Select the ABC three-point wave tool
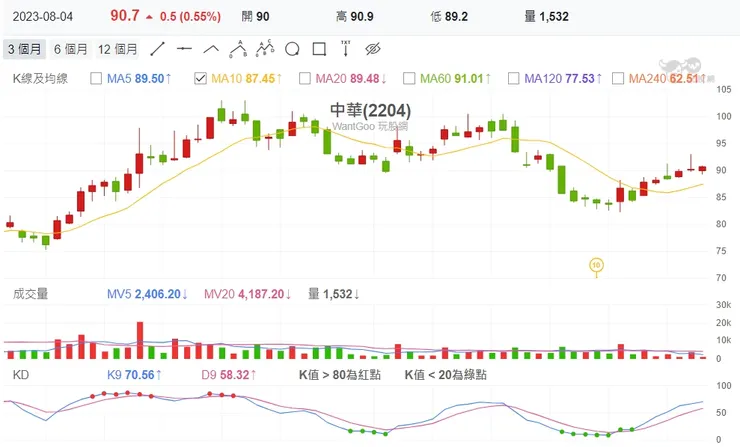740x447 pixels. 238,49
